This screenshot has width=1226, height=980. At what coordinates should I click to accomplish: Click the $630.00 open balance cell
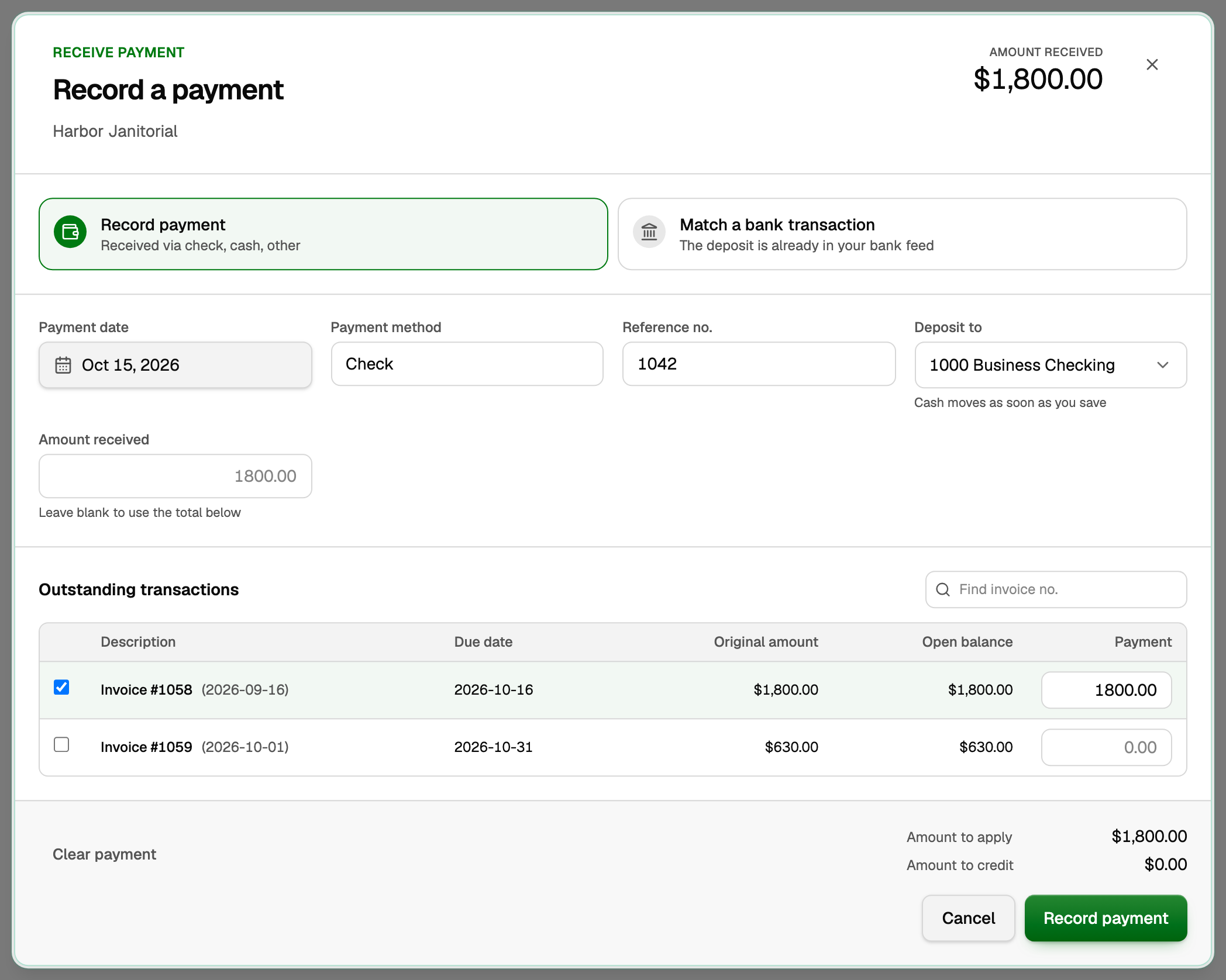[986, 747]
